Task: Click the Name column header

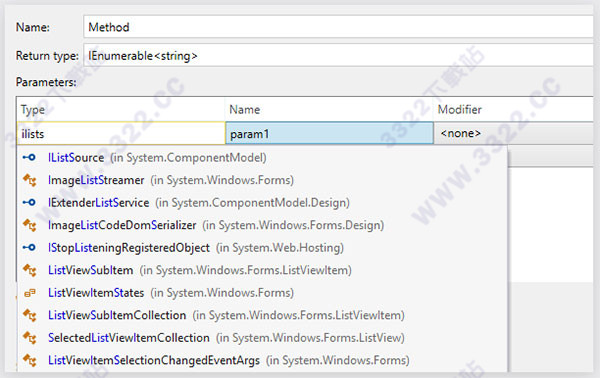Action: [x=329, y=109]
